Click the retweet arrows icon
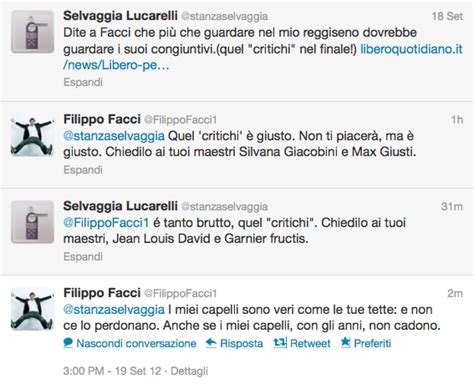The height and width of the screenshot is (389, 474). click(280, 343)
